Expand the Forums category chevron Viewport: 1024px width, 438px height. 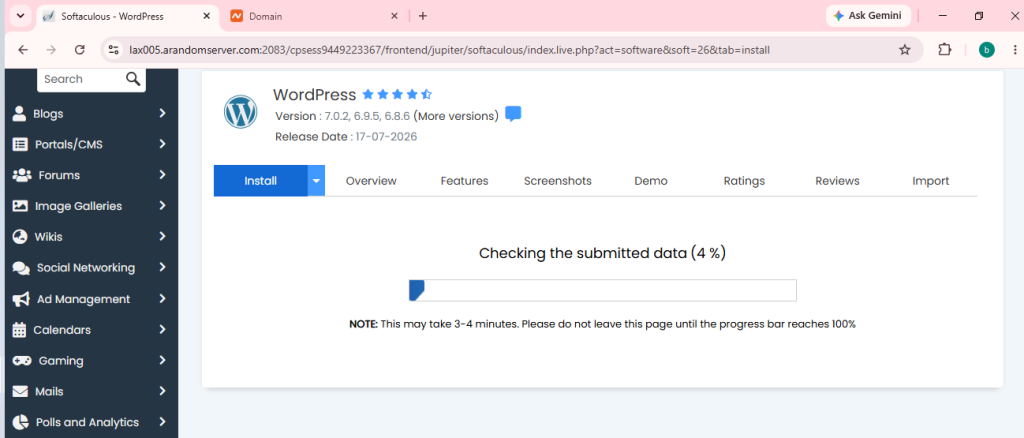point(163,175)
